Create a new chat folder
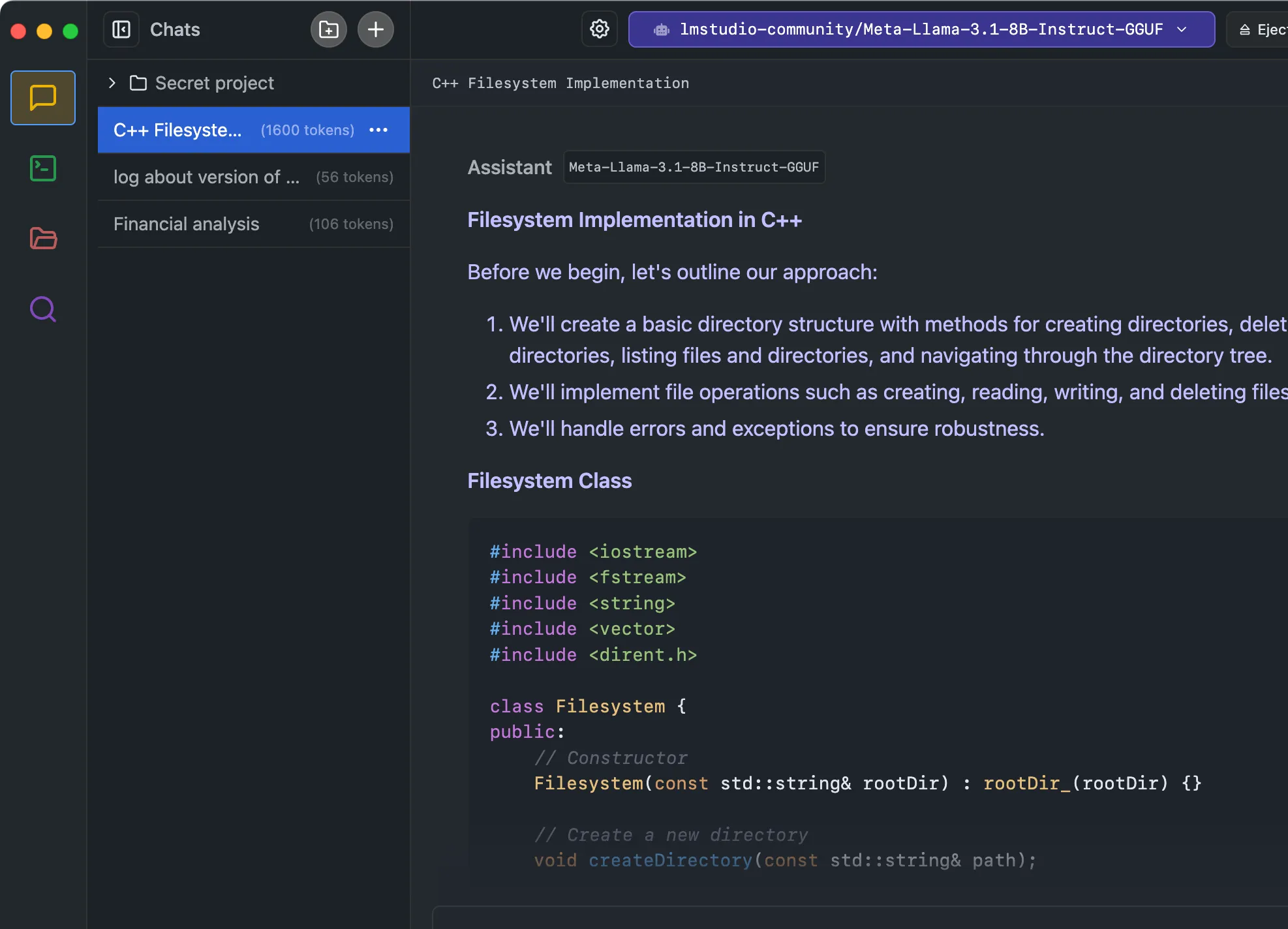 [x=328, y=29]
